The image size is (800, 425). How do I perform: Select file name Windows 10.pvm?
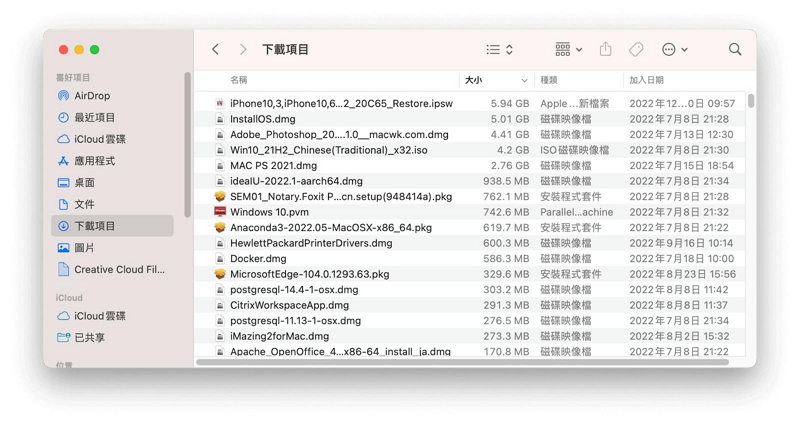269,212
